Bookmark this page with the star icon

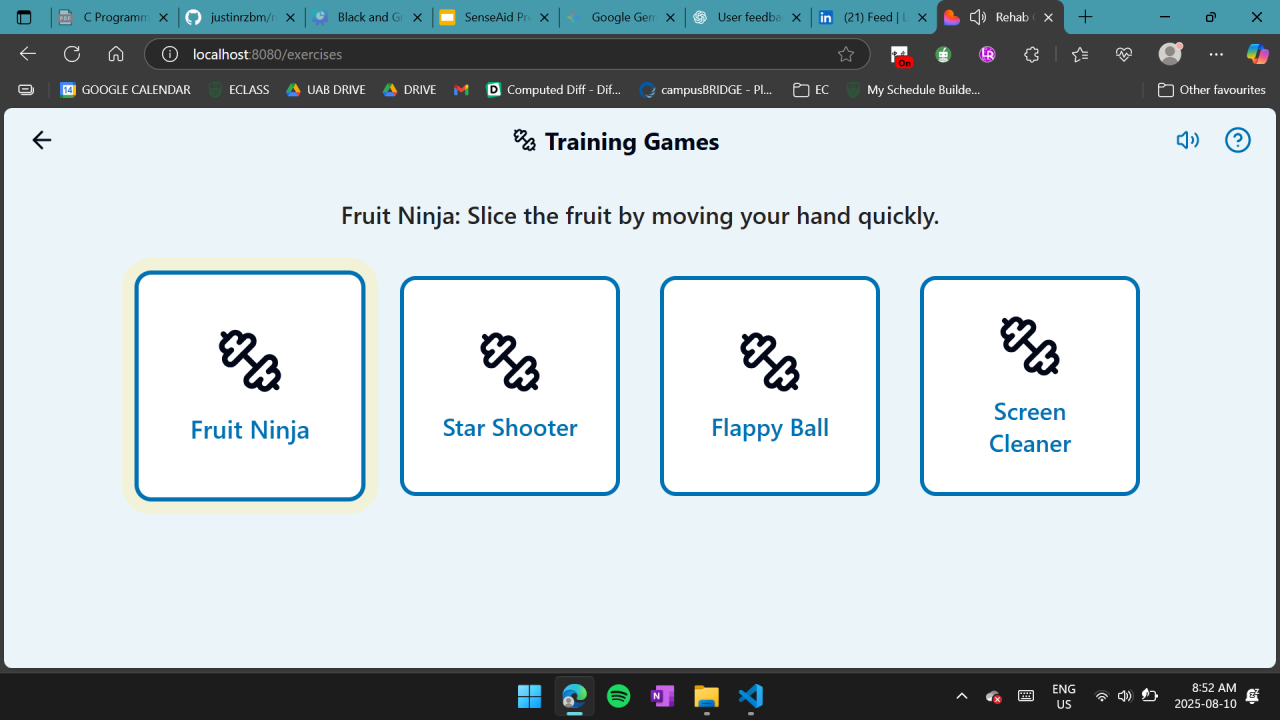click(846, 54)
